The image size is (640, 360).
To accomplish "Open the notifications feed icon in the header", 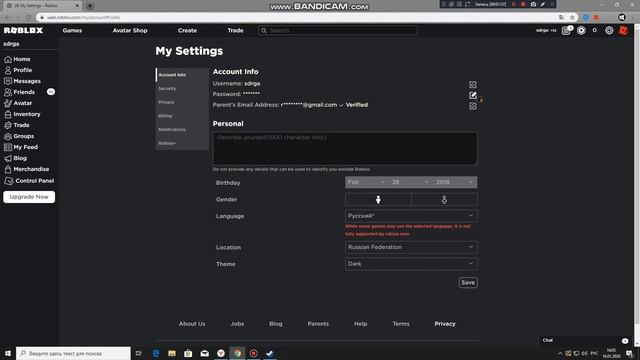I will [x=566, y=31].
